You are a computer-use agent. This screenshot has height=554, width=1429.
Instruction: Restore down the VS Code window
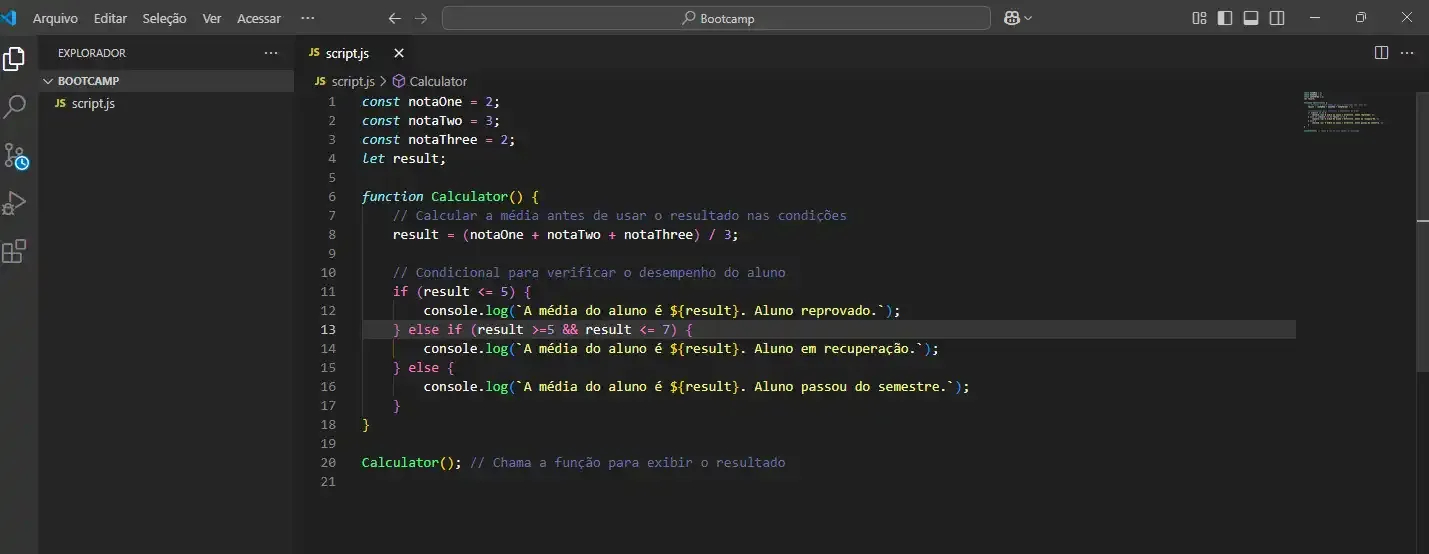click(x=1360, y=18)
